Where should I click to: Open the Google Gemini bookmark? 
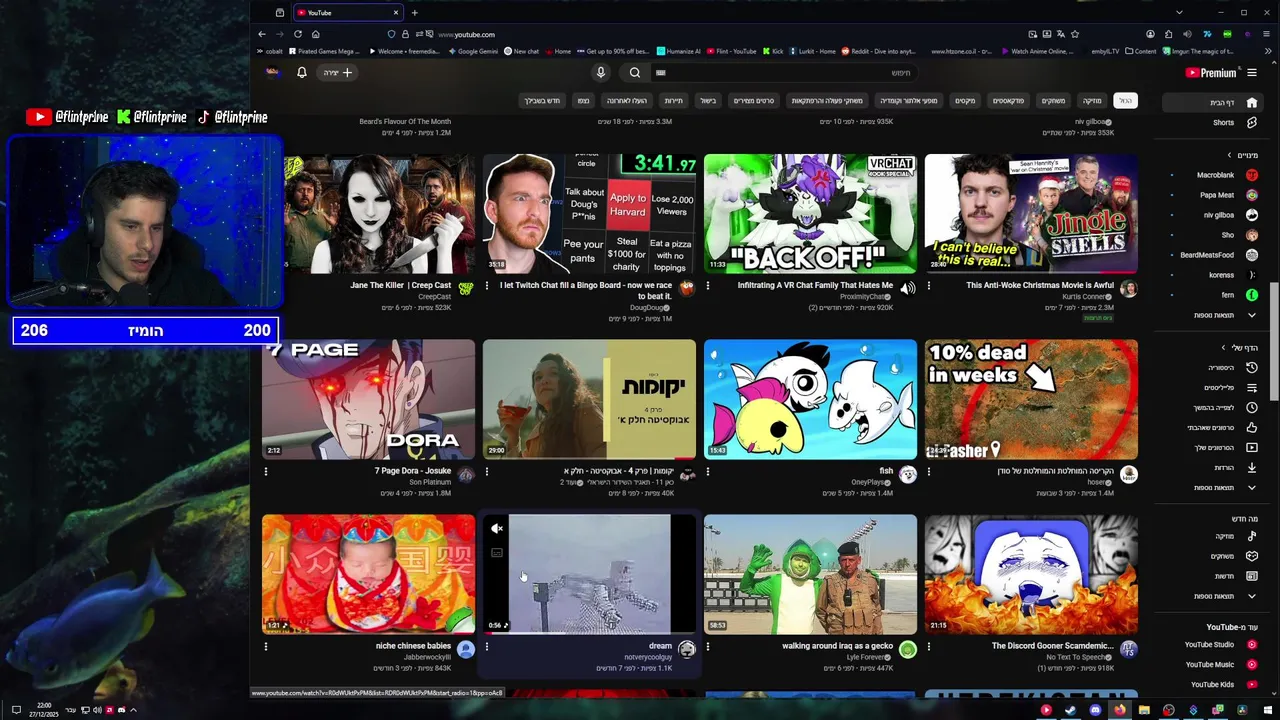tap(472, 51)
